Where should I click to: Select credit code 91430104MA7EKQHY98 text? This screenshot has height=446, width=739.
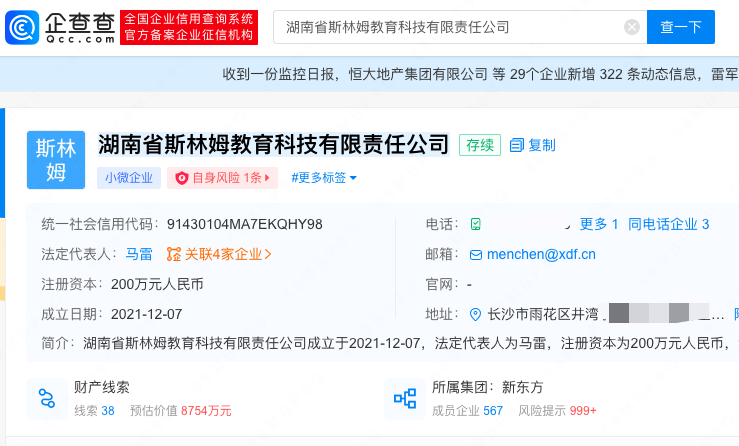click(x=245, y=224)
